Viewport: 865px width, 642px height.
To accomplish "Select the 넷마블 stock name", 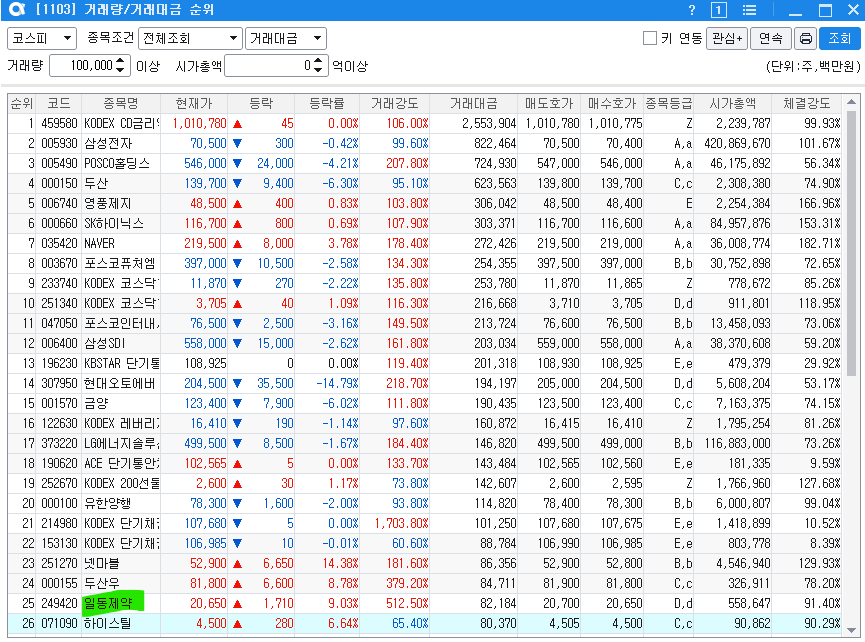I will click(102, 563).
